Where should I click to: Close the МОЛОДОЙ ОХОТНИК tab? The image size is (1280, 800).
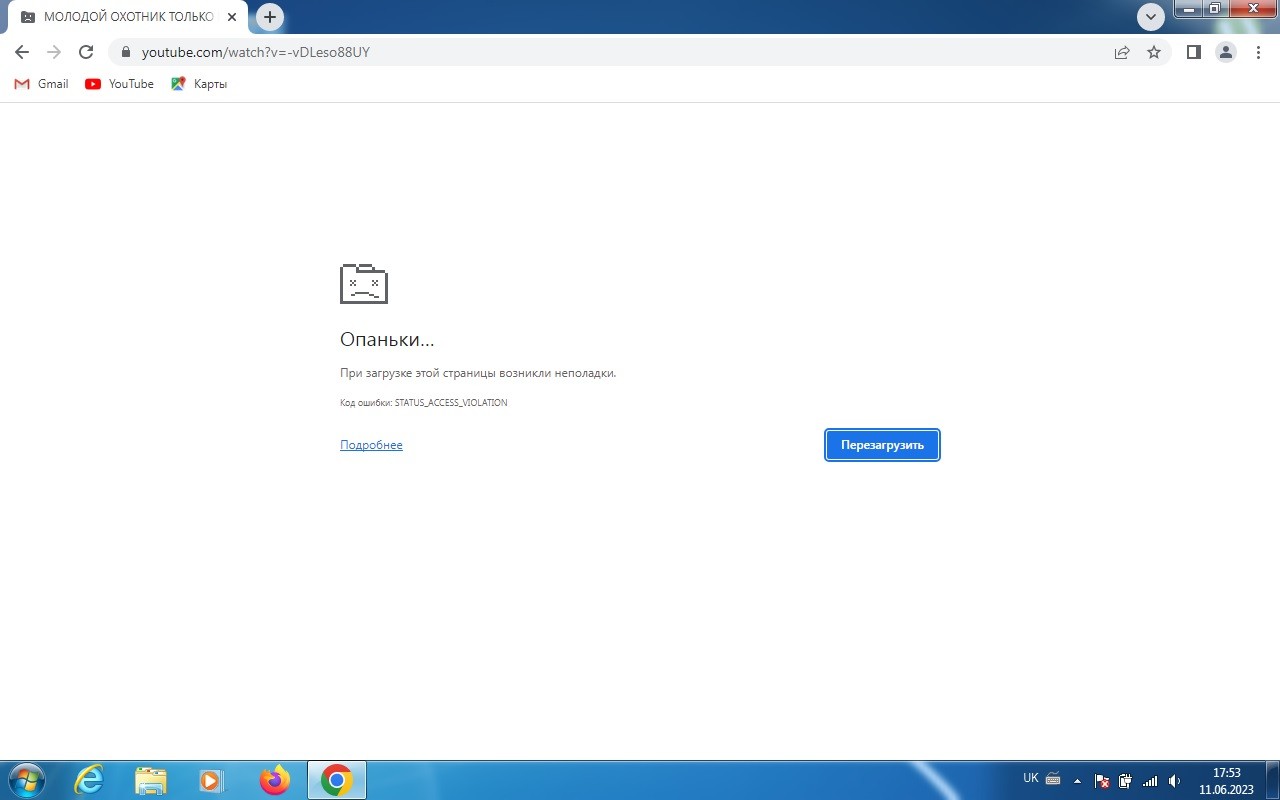tap(232, 17)
